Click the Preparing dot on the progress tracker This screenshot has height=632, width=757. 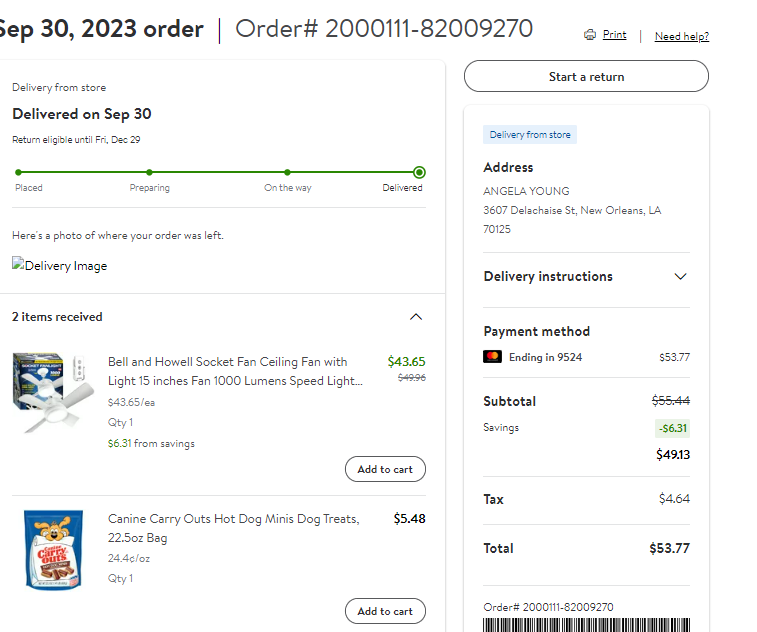coord(149,172)
